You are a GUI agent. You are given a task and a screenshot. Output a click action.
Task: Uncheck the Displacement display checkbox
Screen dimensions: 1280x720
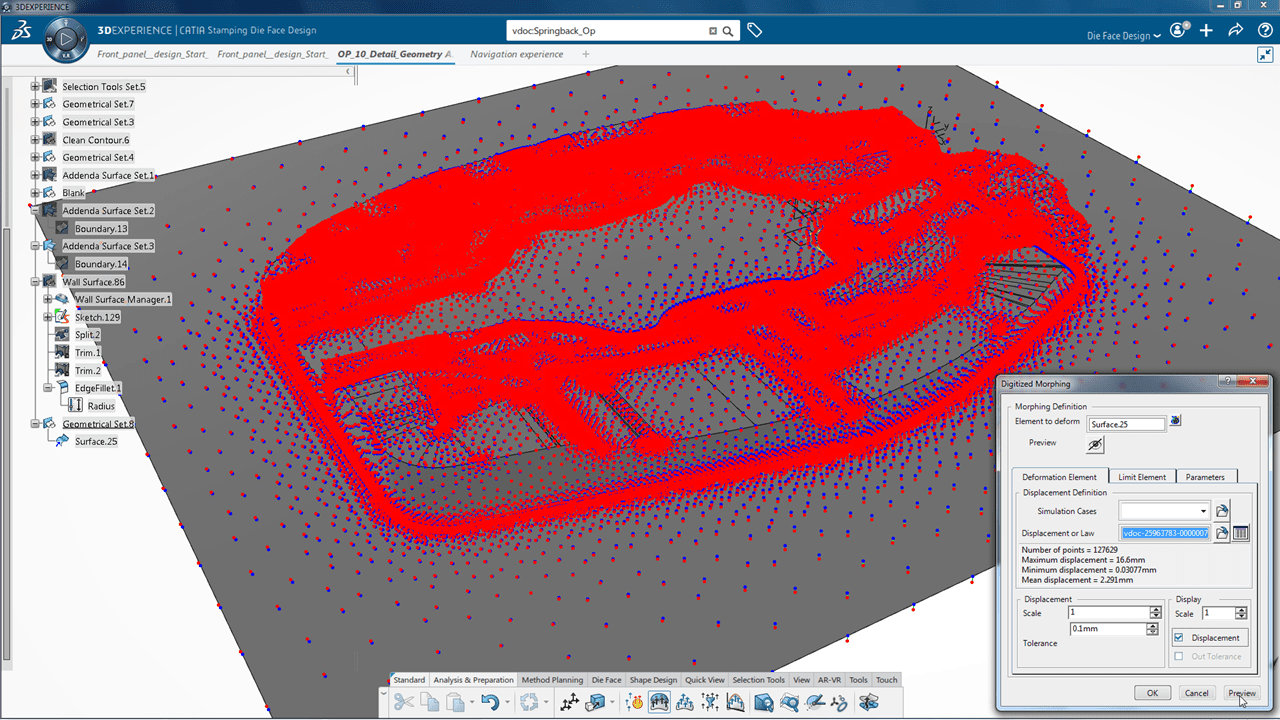(1179, 637)
